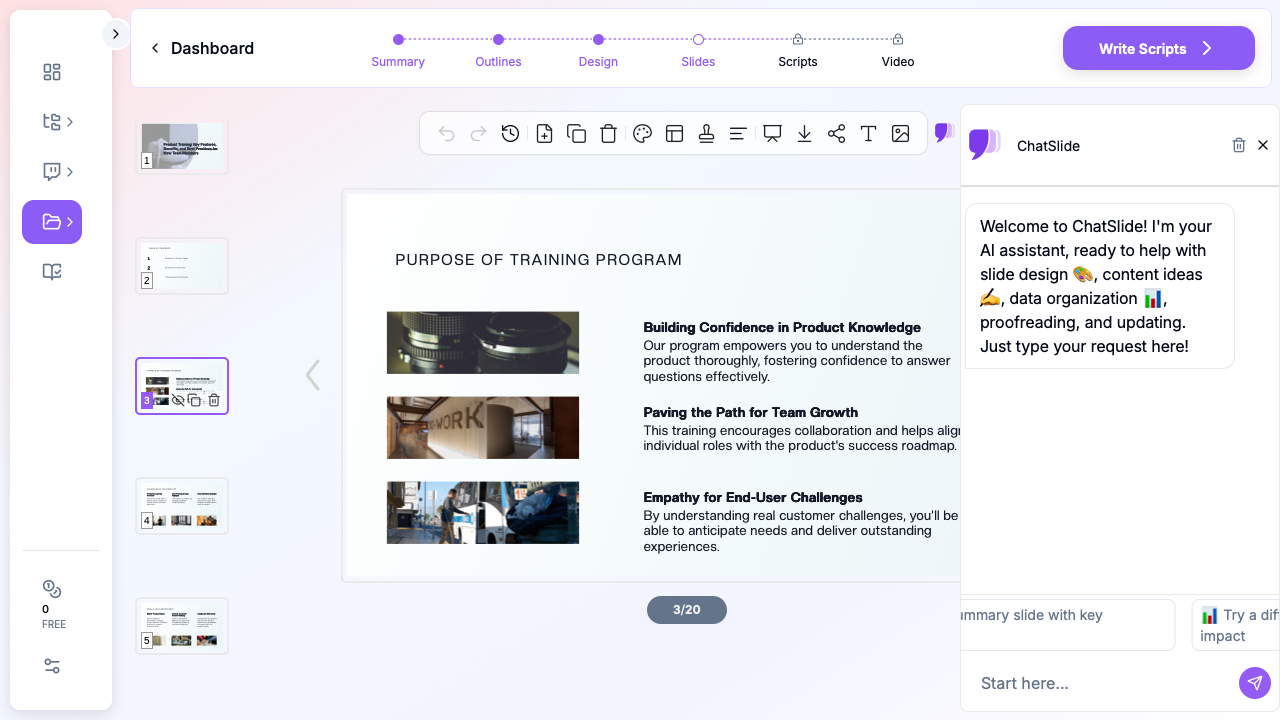Screen dimensions: 1280x720
Task: Open the color theme palette tool
Action: coord(642,133)
